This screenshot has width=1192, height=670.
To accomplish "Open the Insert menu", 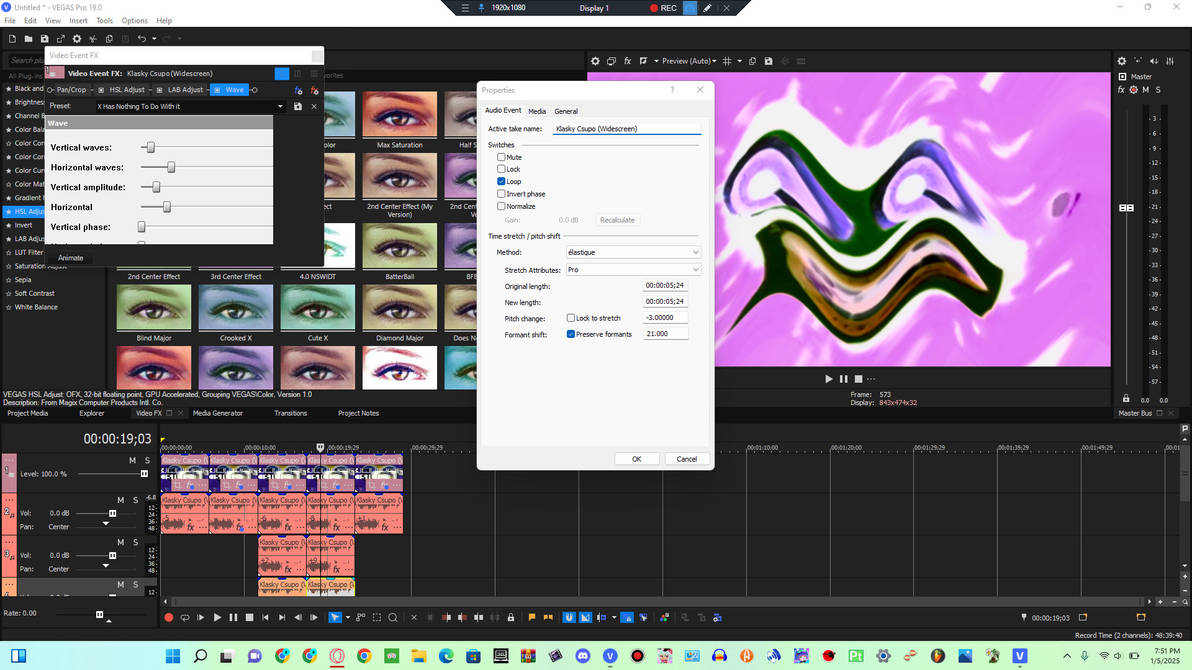I will [x=78, y=21].
